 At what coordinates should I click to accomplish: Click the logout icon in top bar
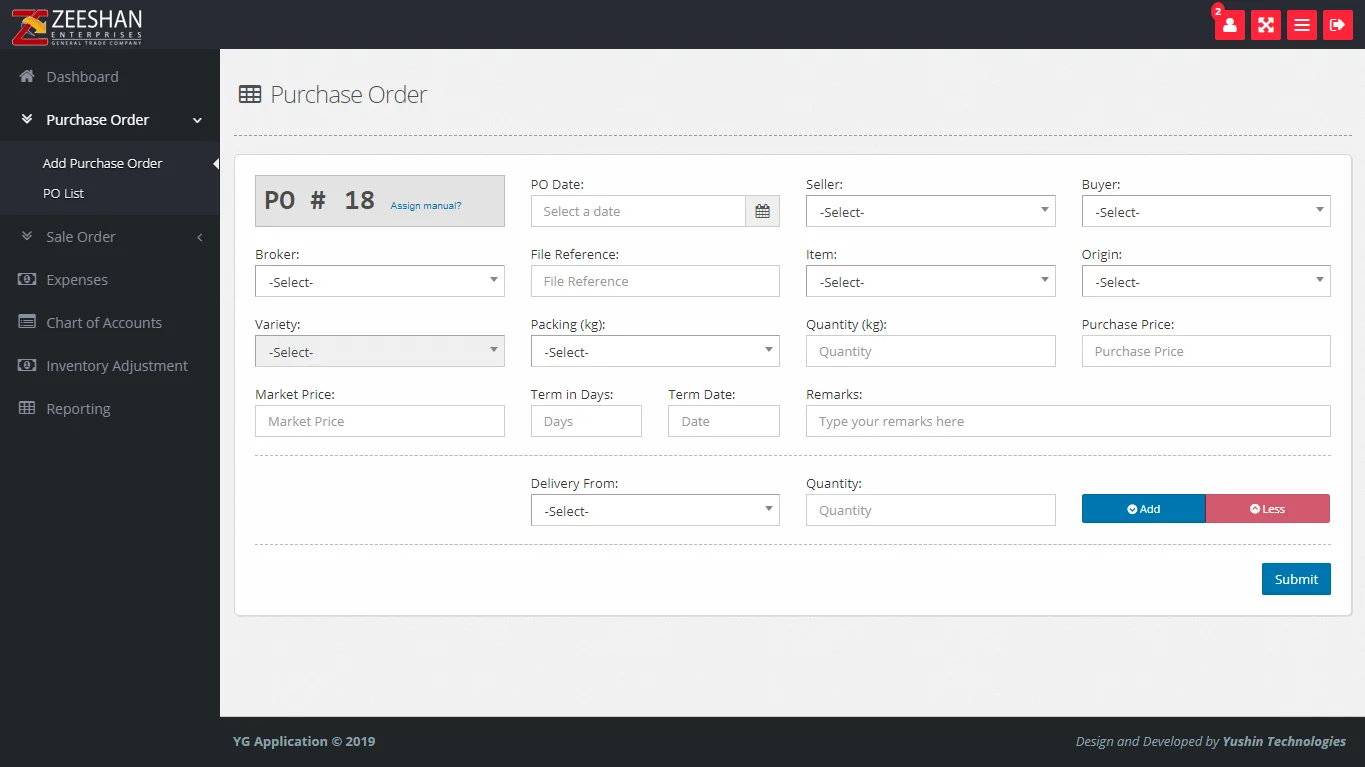pos(1337,25)
